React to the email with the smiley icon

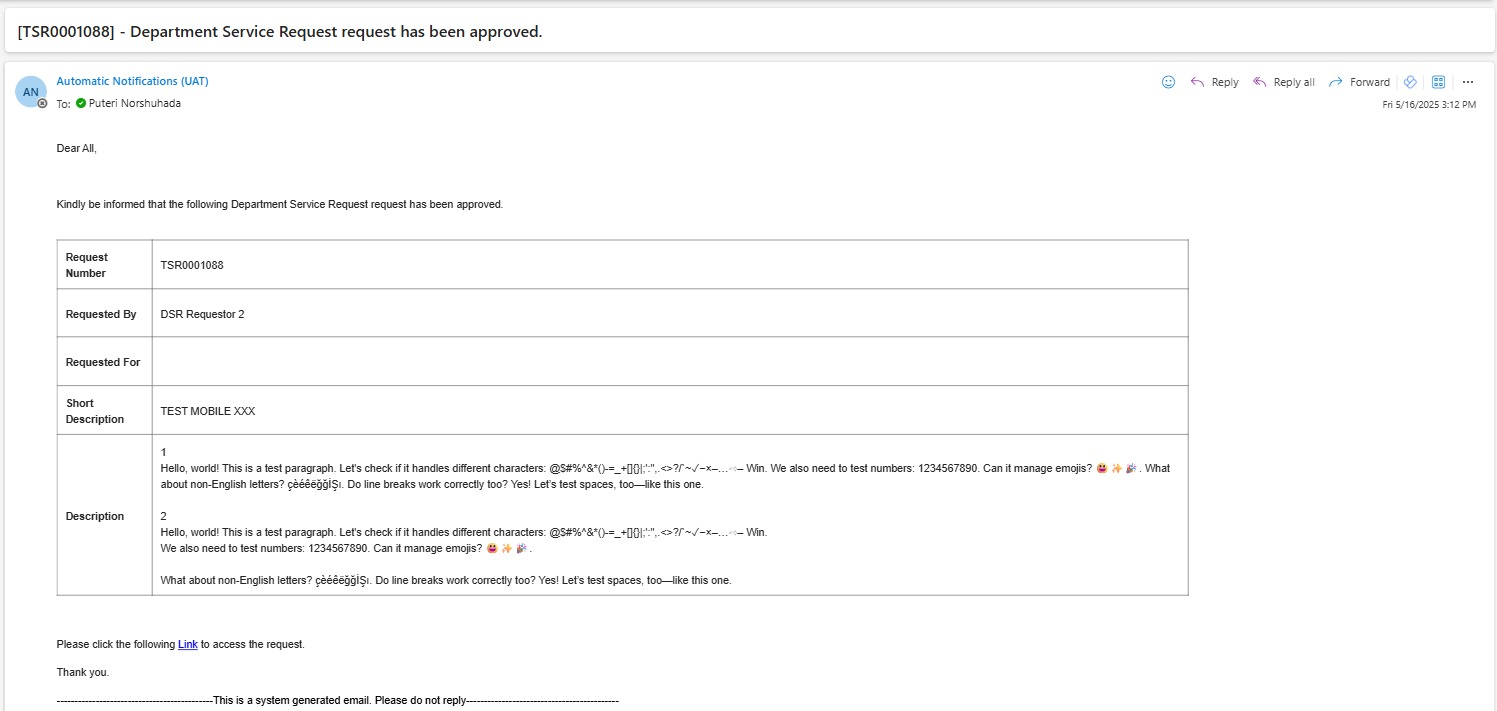click(x=1168, y=82)
